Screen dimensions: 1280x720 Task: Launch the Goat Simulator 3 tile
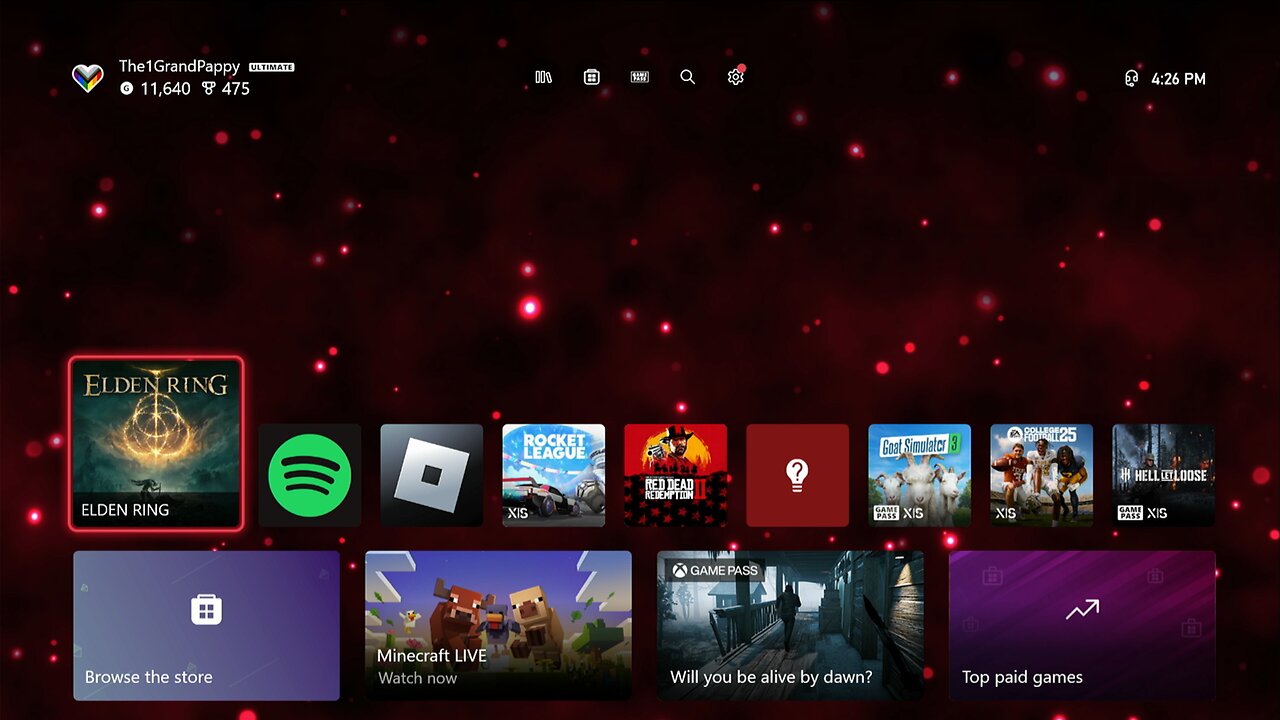[920, 475]
